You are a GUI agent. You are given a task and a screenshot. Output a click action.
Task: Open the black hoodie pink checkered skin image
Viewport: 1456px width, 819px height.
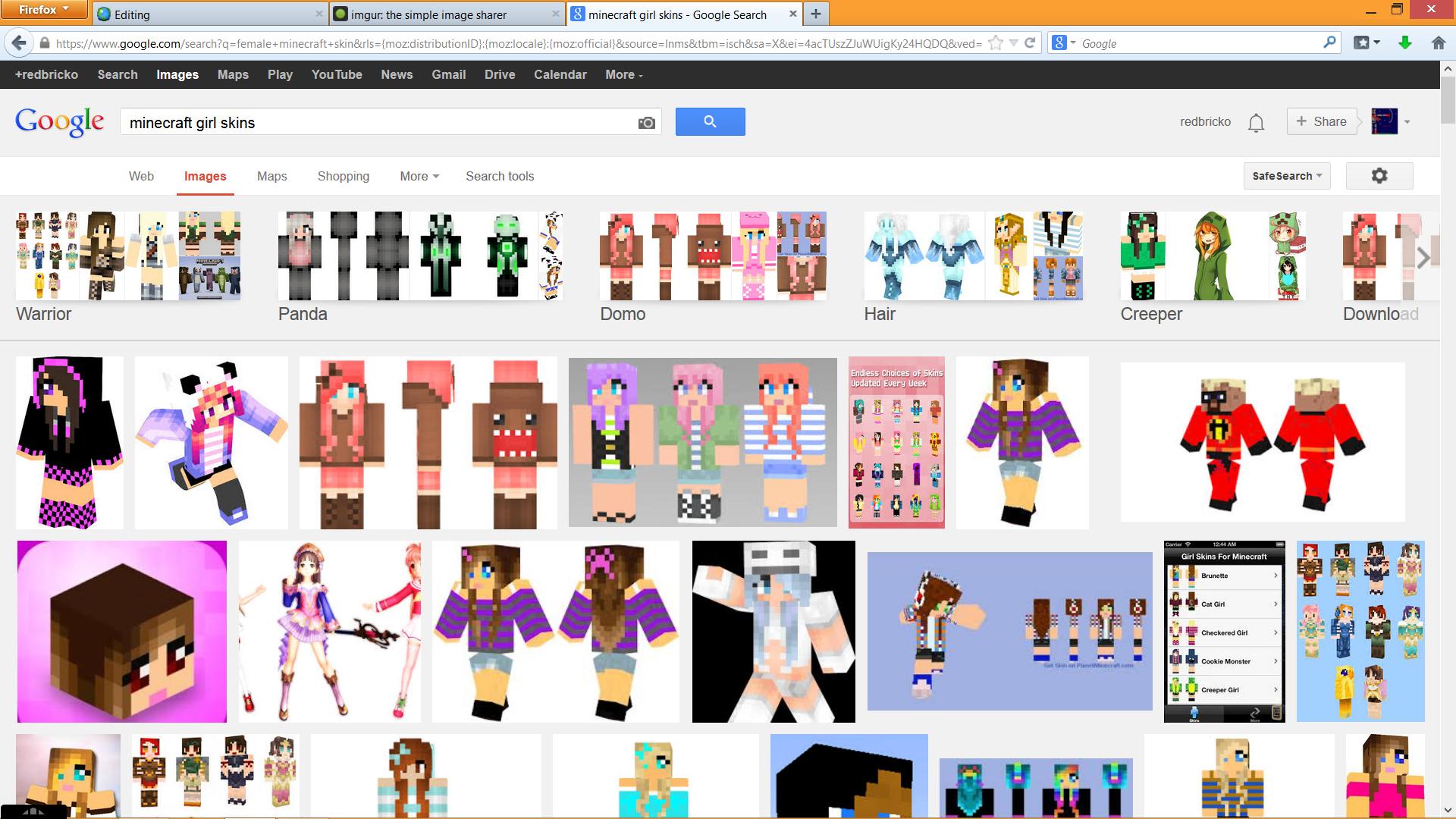click(70, 442)
